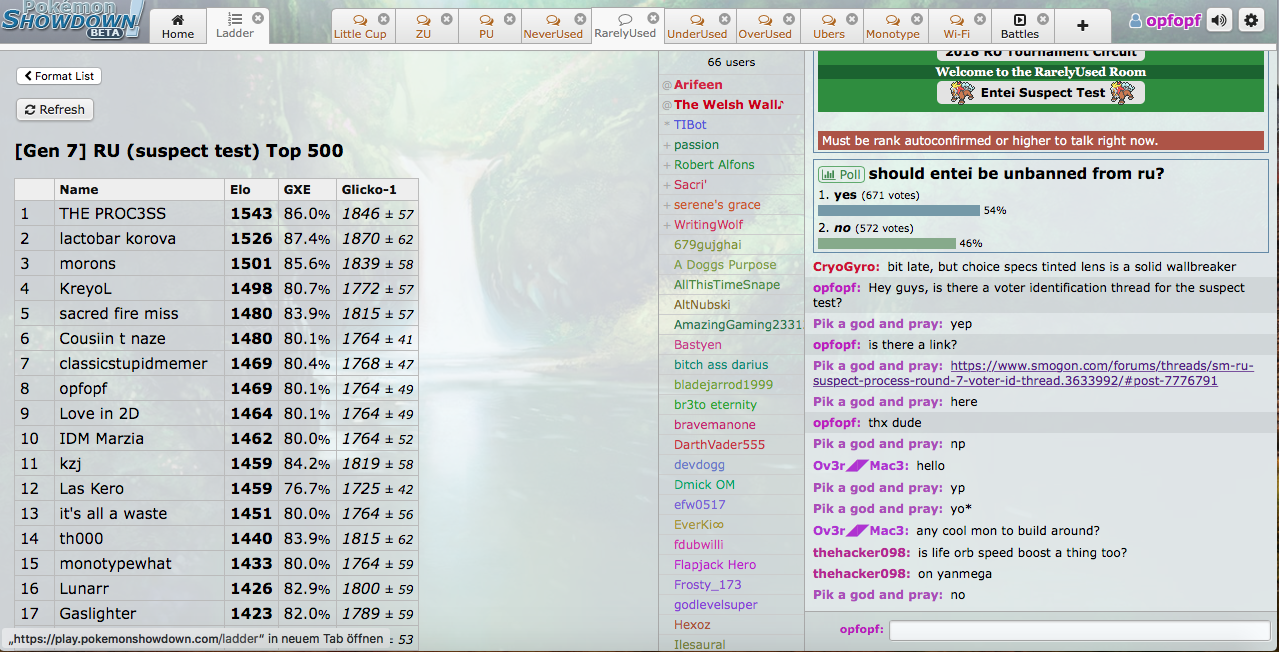This screenshot has height=652, width=1279.
Task: Go to the Home tab
Action: [178, 26]
